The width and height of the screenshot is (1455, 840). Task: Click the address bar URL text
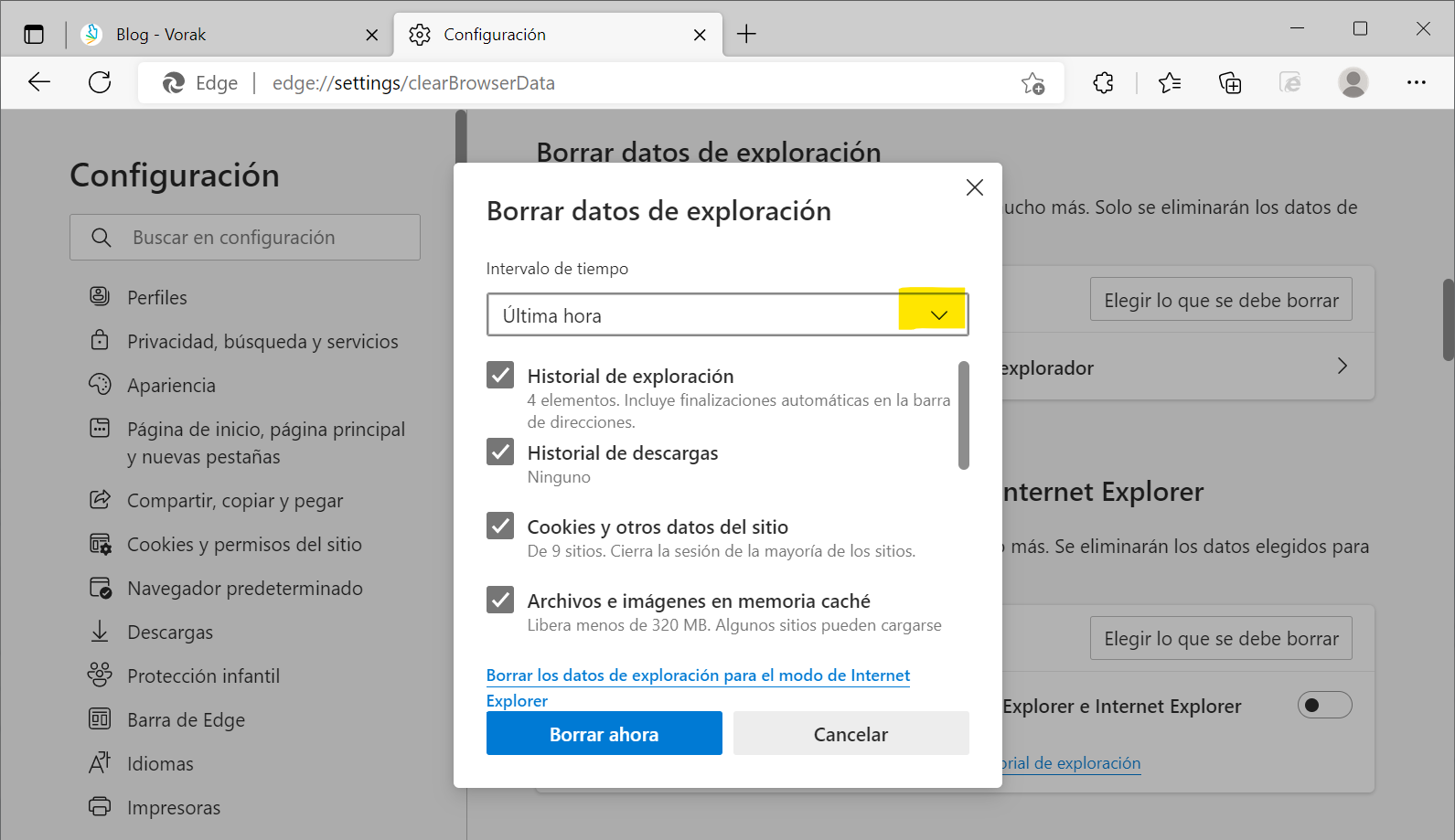(413, 83)
